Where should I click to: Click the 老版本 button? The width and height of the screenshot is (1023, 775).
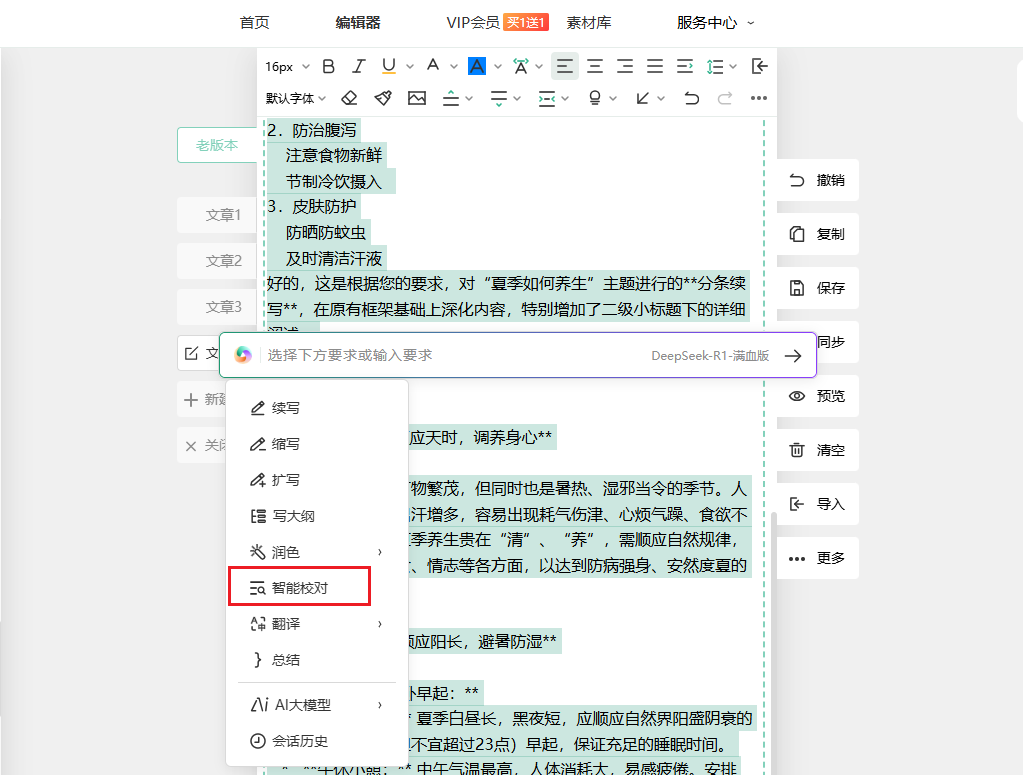(217, 145)
